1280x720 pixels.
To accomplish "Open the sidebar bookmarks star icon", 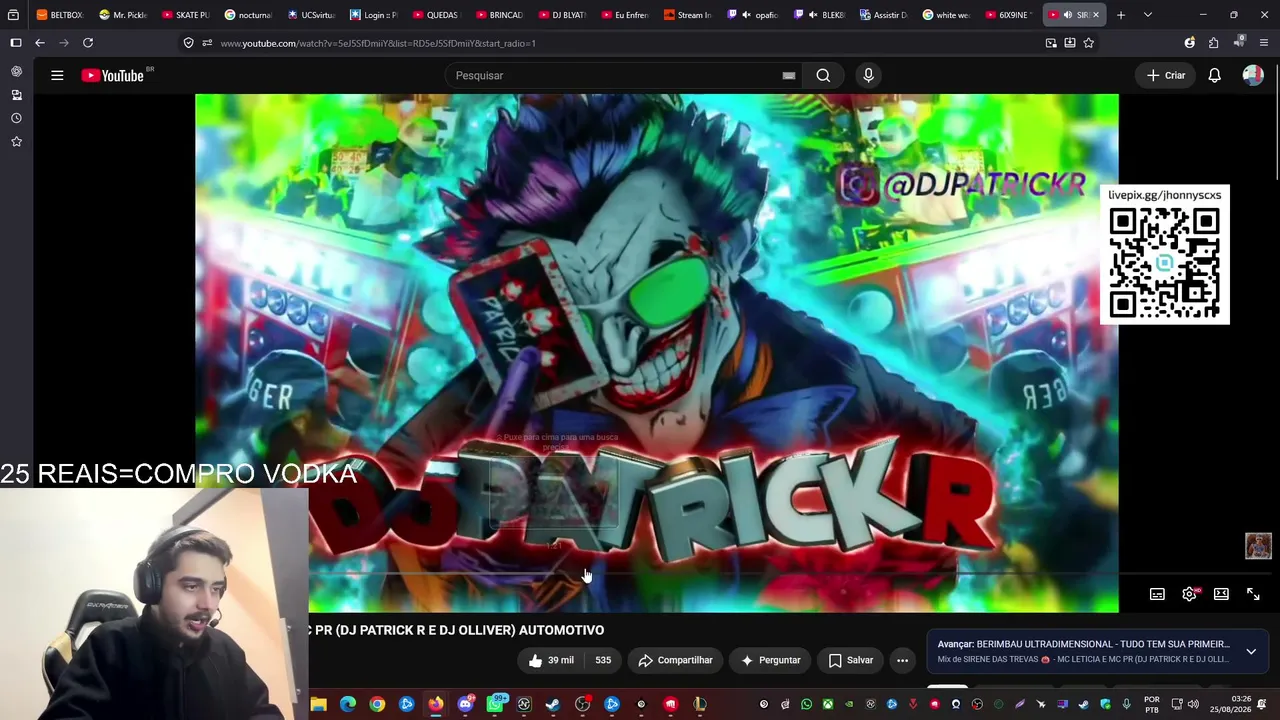I will [x=16, y=142].
